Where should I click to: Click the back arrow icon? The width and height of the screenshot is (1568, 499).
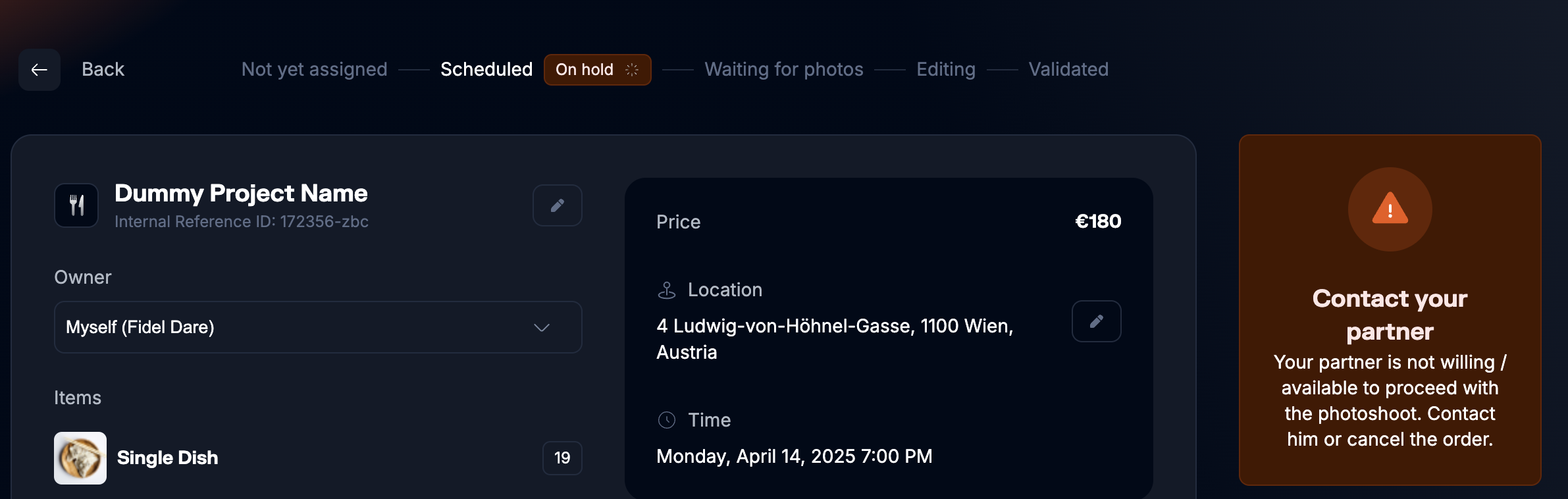click(39, 69)
